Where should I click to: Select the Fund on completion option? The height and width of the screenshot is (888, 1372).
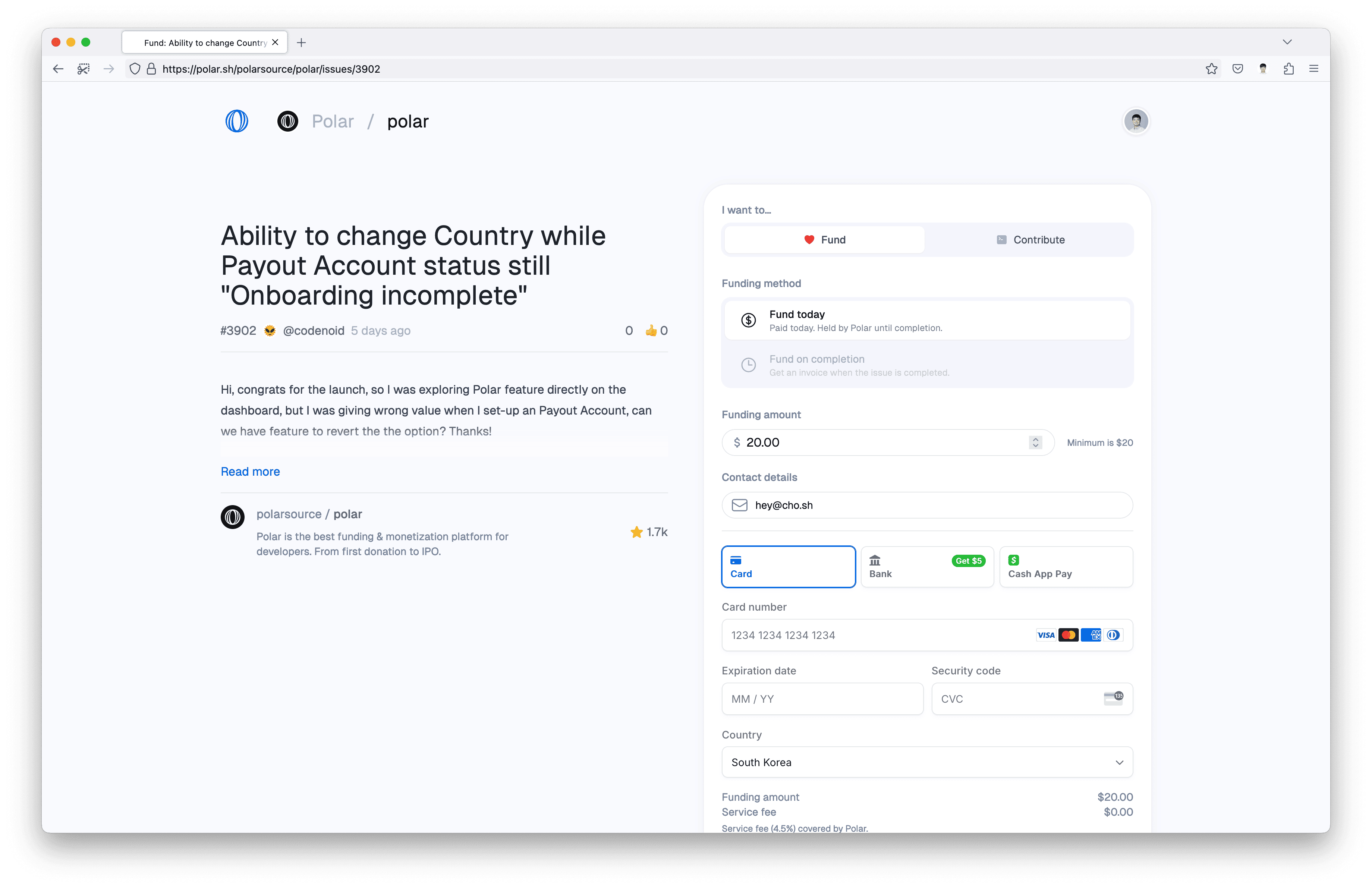(x=926, y=365)
